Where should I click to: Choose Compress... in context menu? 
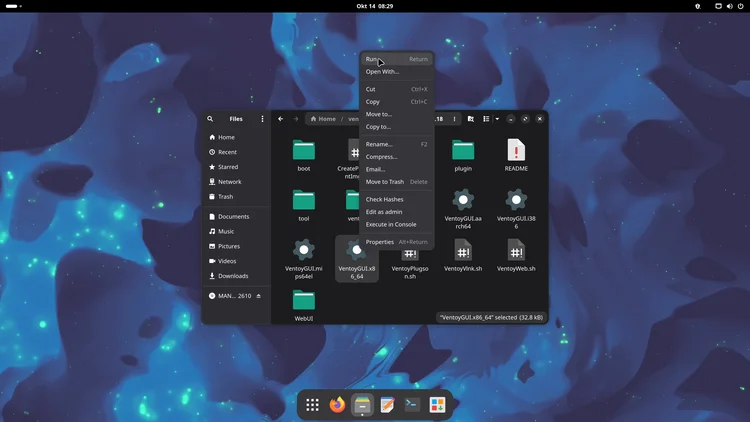(x=397, y=156)
